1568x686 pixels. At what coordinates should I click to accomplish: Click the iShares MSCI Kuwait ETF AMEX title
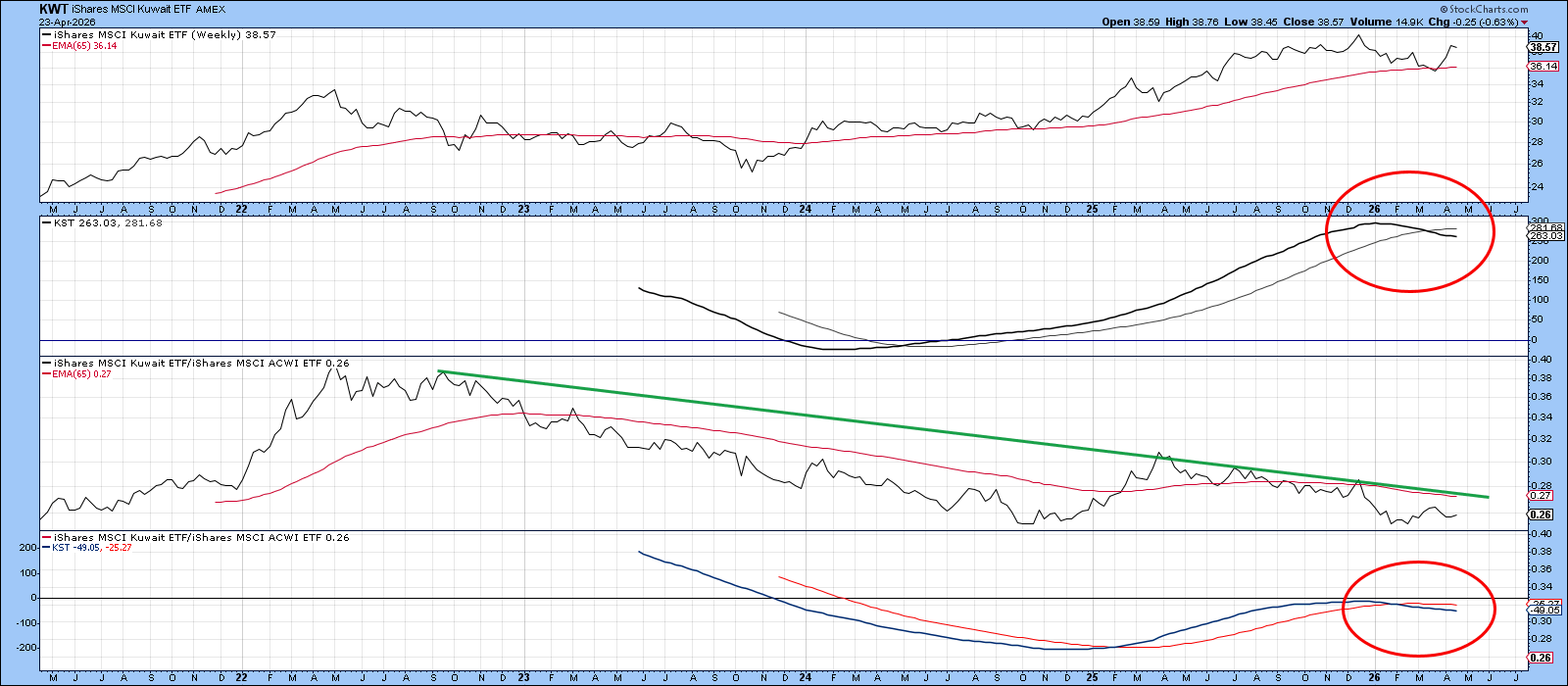pos(147,10)
